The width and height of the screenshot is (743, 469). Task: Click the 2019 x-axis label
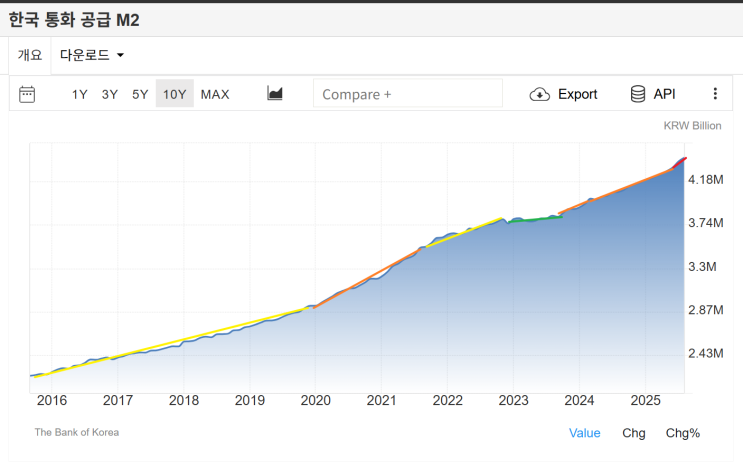coord(250,401)
